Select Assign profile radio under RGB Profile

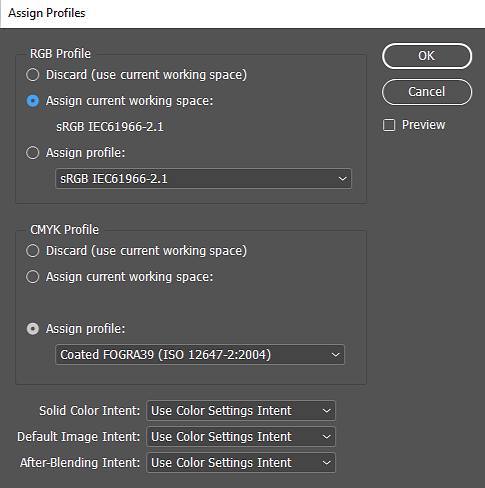(33, 153)
